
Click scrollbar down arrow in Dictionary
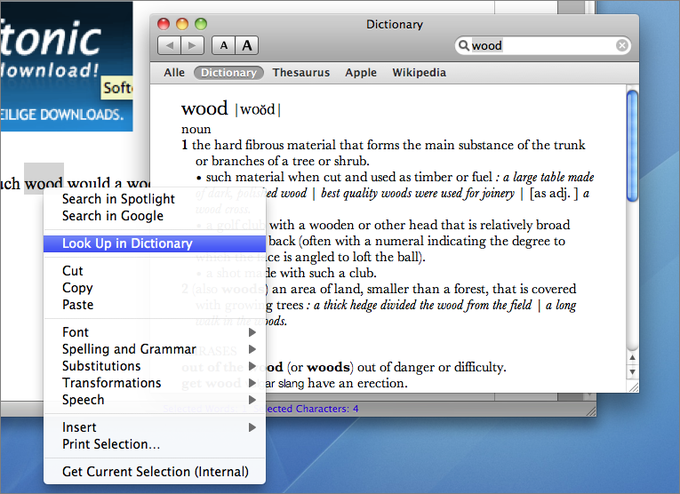(x=632, y=372)
